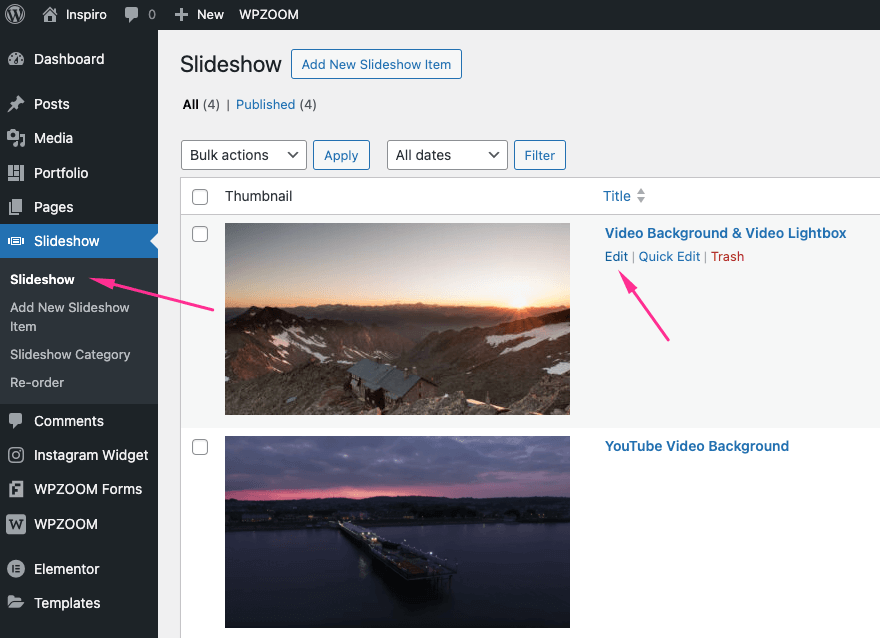The height and width of the screenshot is (638, 880).
Task: Open the Slideshow Category submenu item
Action: pyautogui.click(x=70, y=354)
